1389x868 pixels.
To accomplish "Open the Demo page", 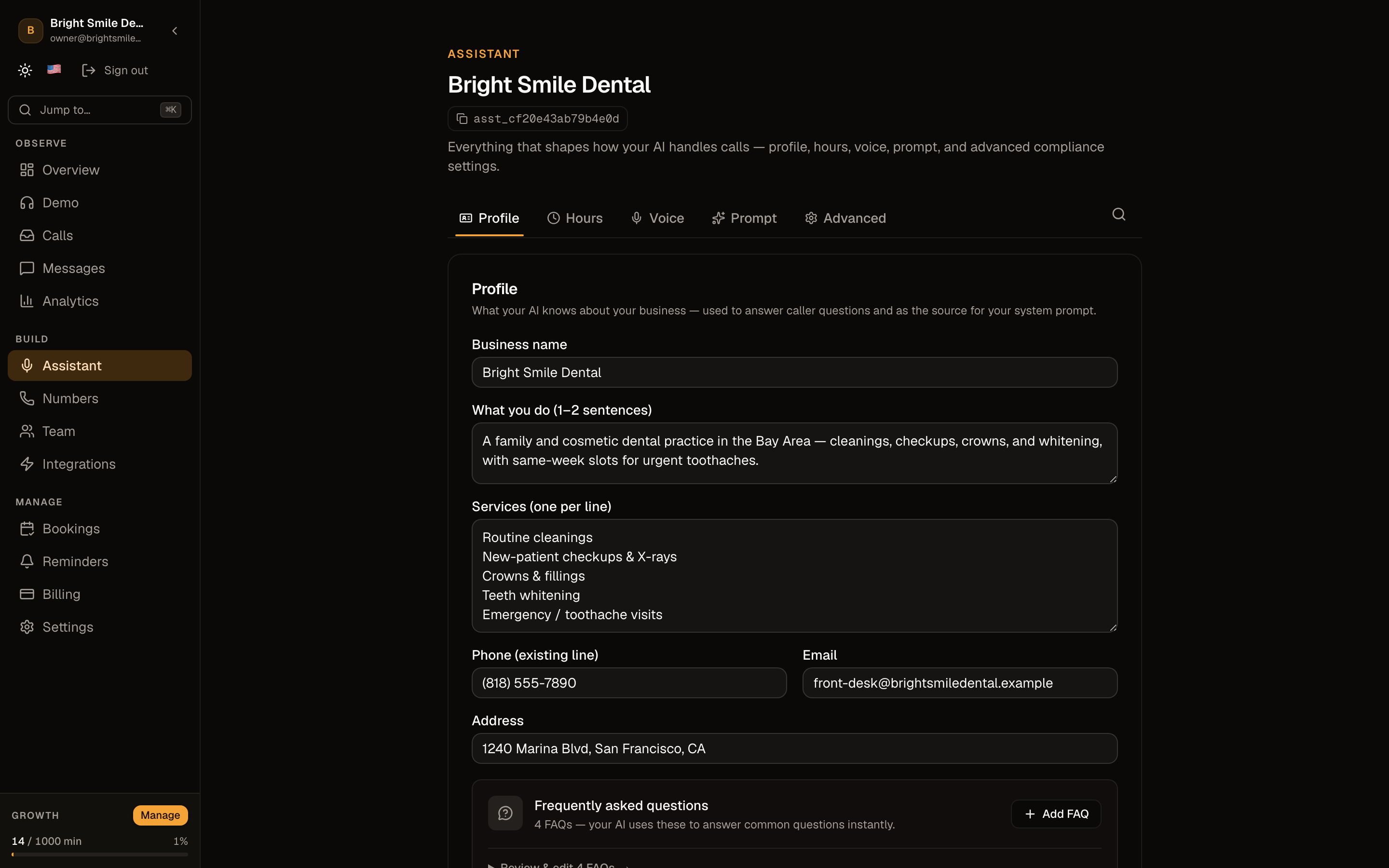I will [100, 203].
